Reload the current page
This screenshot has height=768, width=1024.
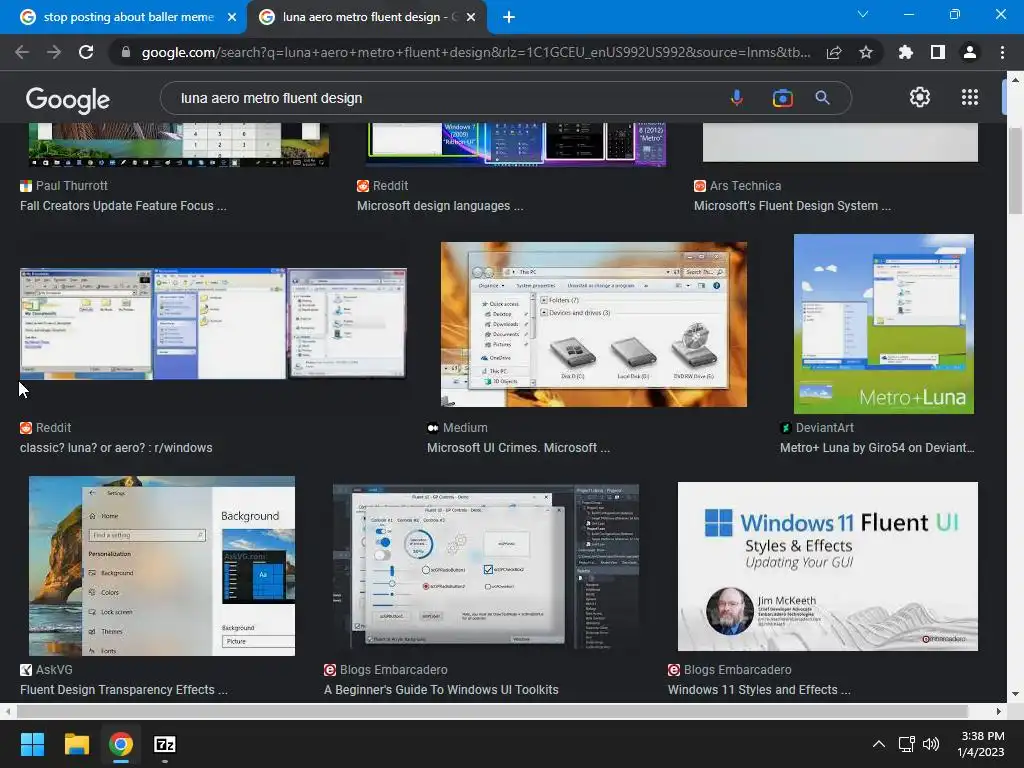tap(86, 52)
